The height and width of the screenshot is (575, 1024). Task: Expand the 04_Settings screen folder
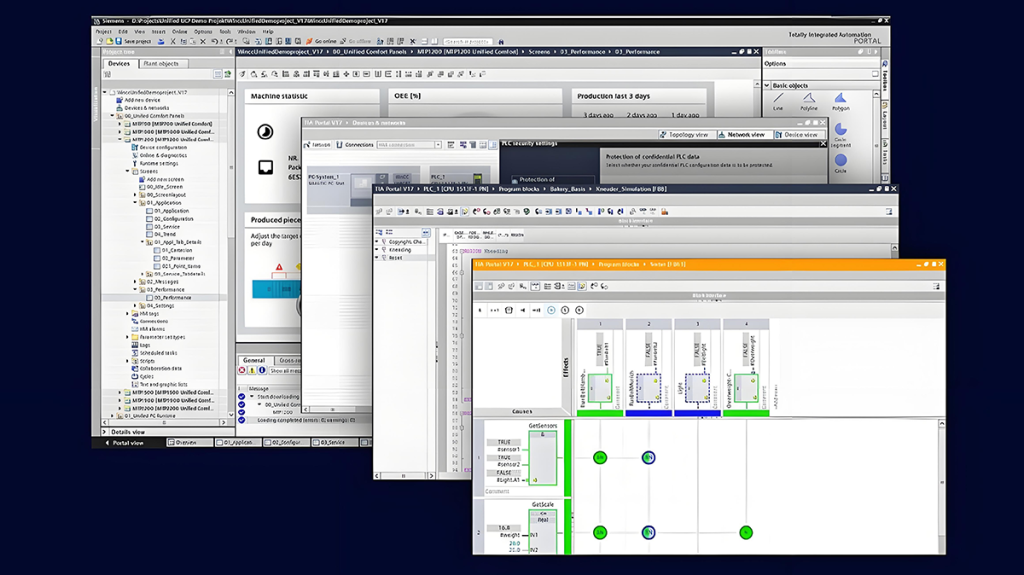pos(135,305)
